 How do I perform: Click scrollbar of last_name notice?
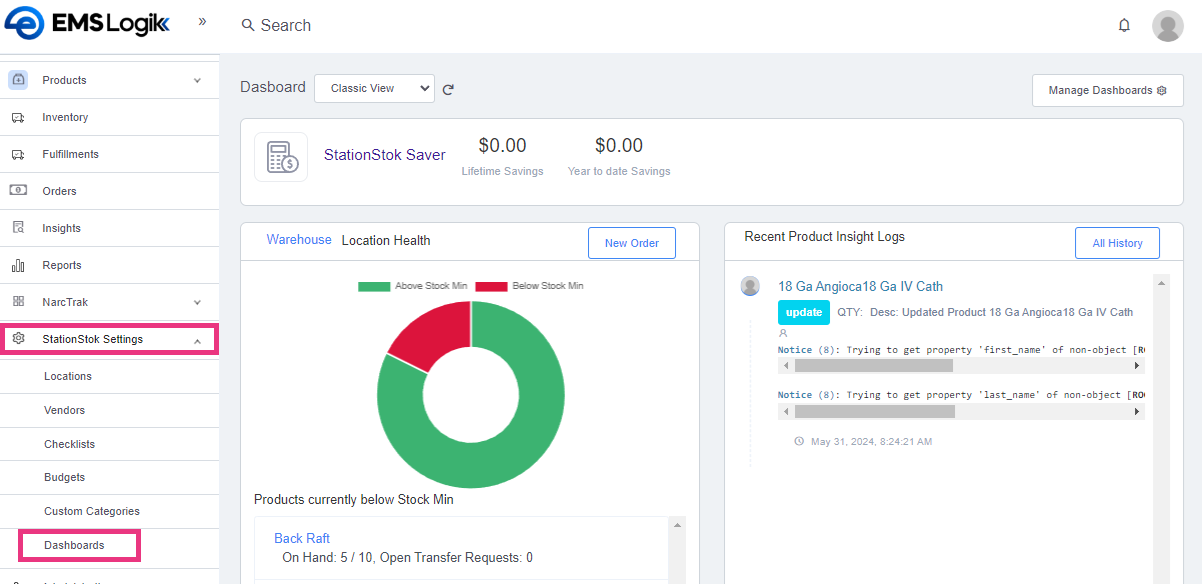[874, 411]
